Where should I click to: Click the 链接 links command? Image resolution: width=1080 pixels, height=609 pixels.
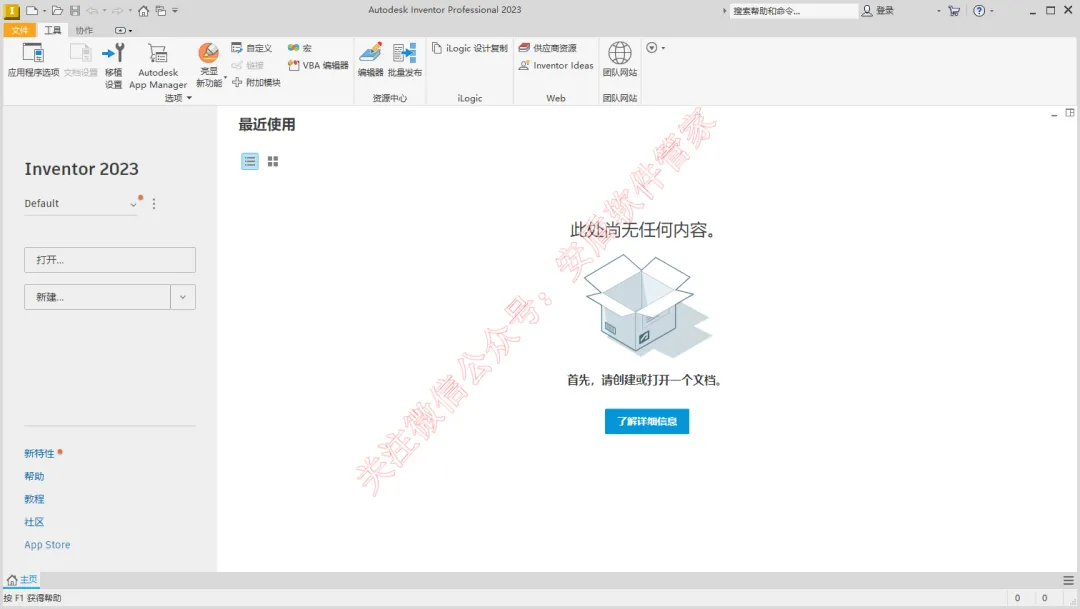247,65
